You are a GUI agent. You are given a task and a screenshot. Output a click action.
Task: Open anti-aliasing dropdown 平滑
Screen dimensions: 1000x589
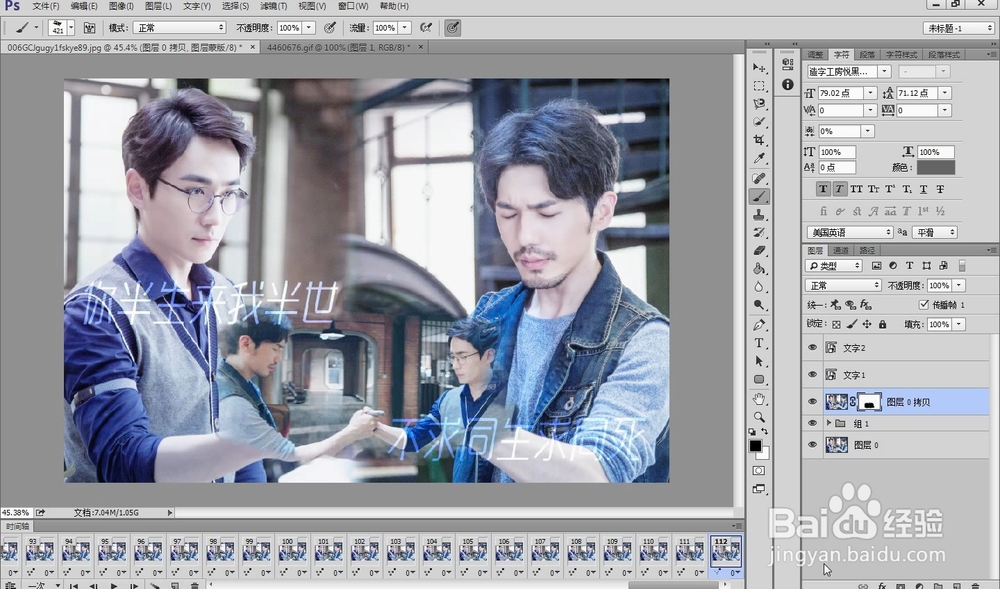click(935, 233)
